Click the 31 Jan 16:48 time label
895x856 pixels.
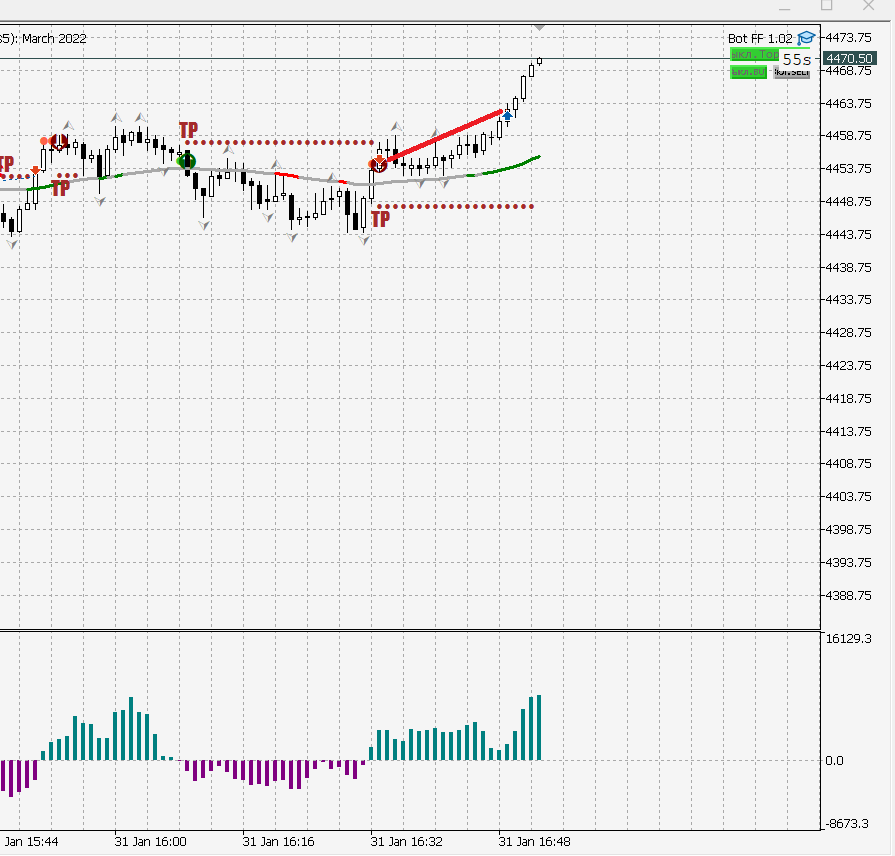pos(534,841)
